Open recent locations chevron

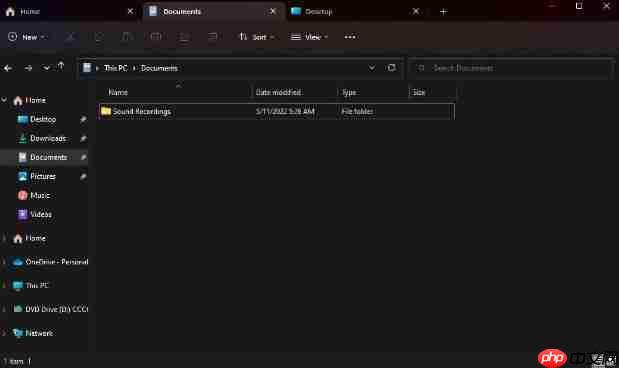pyautogui.click(x=46, y=68)
